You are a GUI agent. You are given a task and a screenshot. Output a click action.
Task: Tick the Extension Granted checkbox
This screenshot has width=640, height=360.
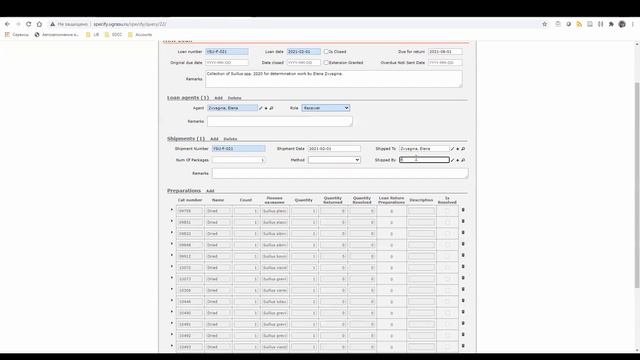pyautogui.click(x=326, y=63)
